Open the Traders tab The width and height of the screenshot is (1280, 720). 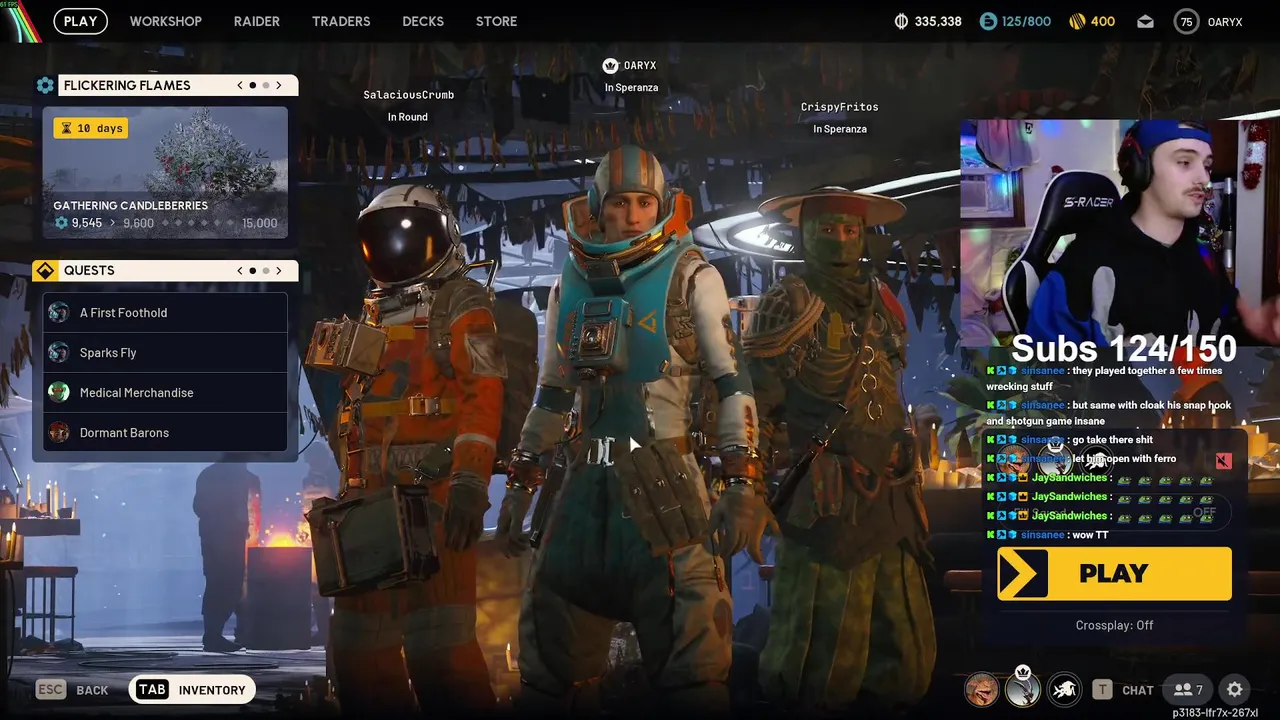click(341, 21)
